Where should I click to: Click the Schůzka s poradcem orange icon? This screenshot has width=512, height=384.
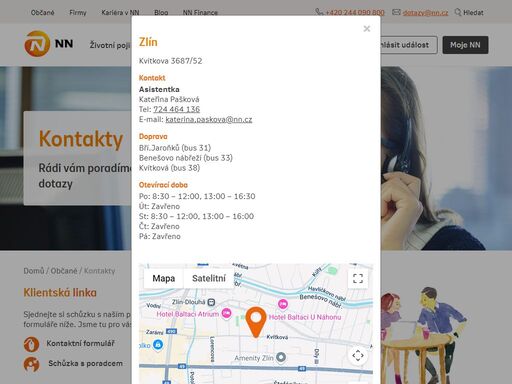point(31,364)
